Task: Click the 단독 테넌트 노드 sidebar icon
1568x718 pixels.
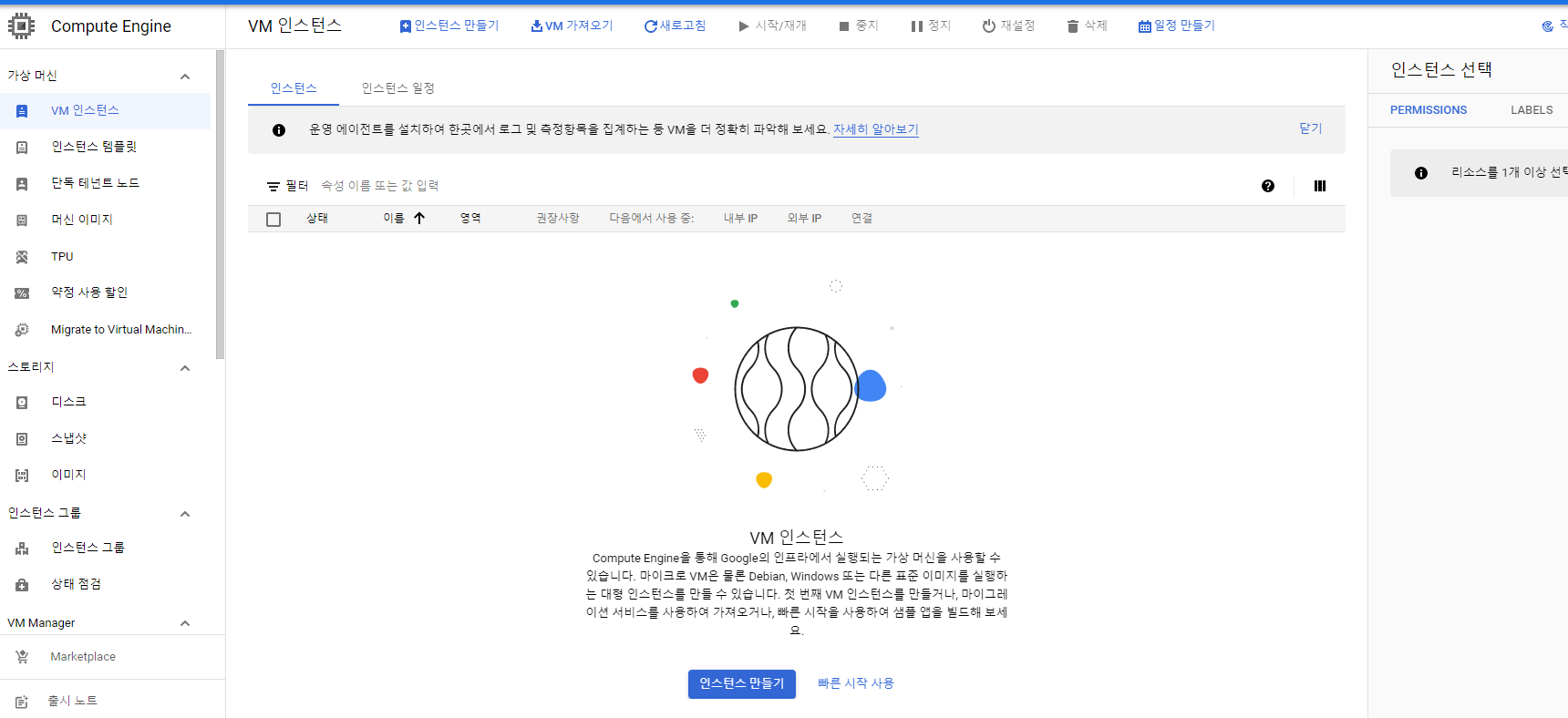Action: point(22,183)
